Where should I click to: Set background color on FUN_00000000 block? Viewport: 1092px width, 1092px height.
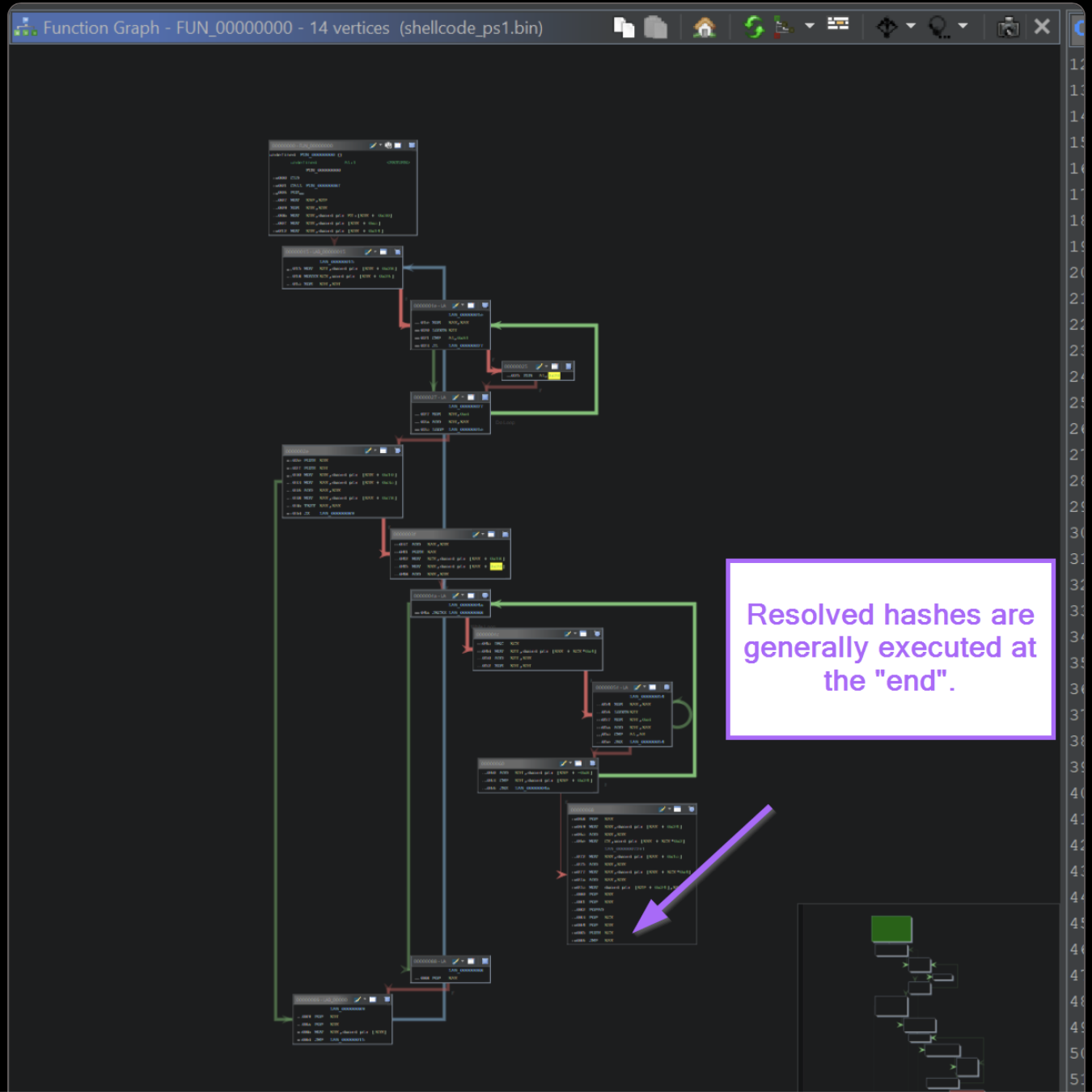[x=373, y=146]
